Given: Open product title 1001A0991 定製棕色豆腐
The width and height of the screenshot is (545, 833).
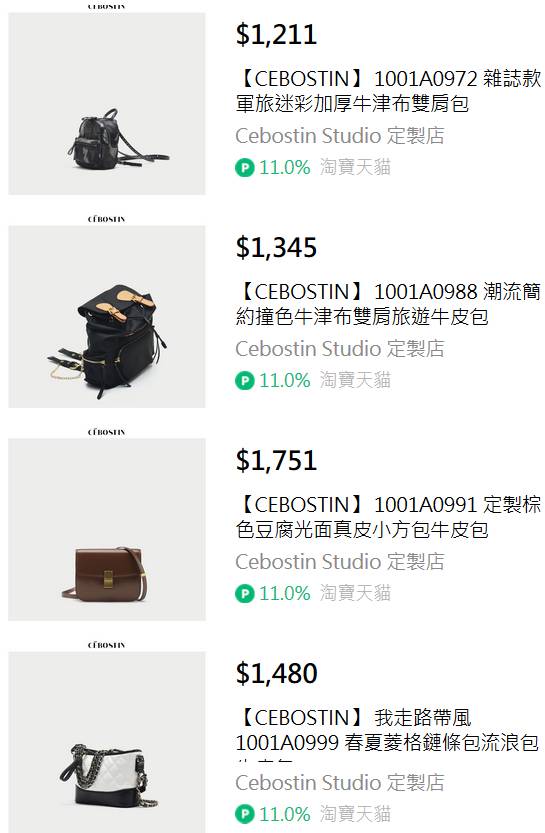Looking at the screenshot, I should coord(388,517).
